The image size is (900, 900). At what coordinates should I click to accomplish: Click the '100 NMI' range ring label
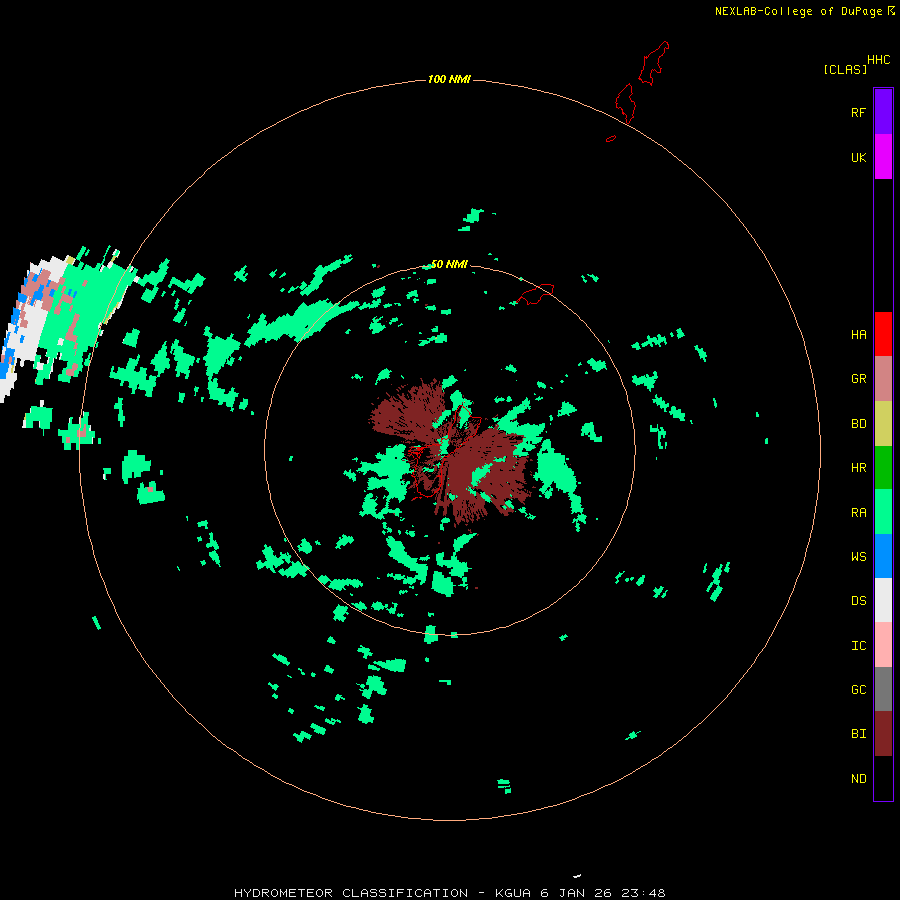449,79
